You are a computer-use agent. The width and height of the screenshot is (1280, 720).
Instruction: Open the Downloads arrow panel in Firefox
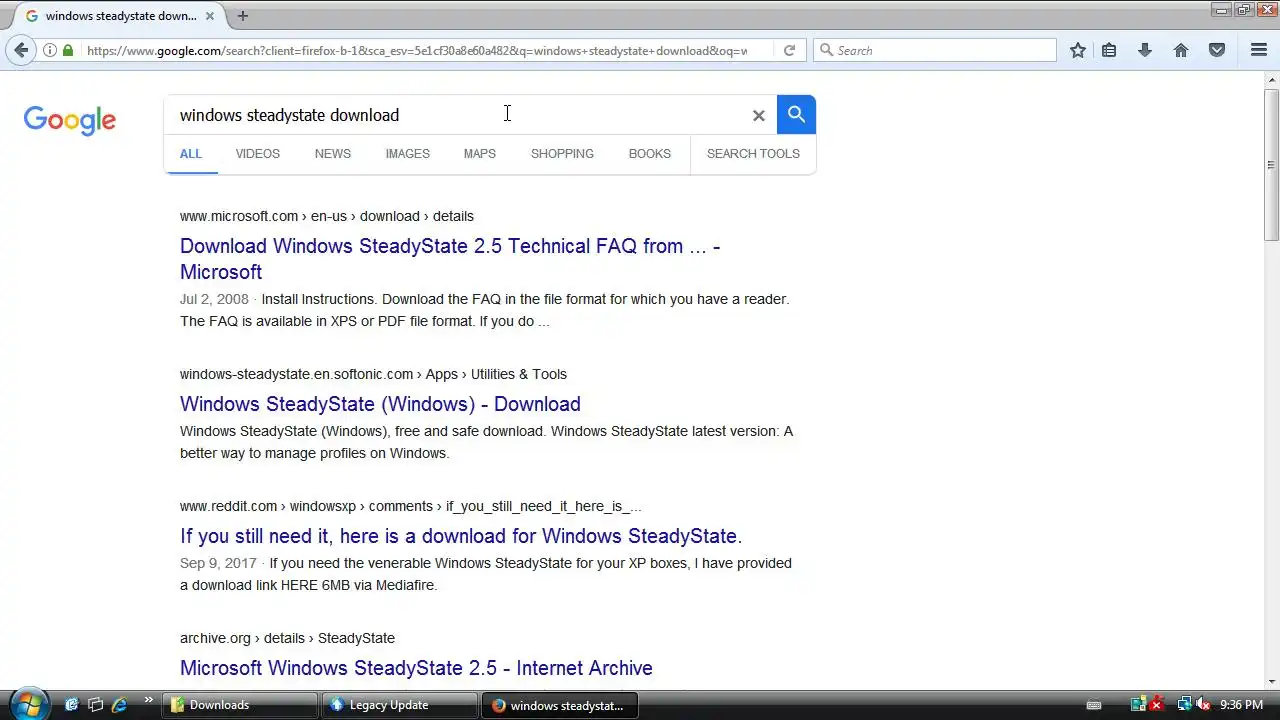[1145, 50]
